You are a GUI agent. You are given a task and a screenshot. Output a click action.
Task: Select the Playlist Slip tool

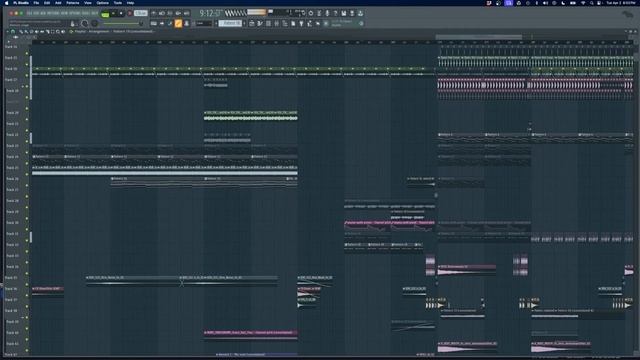point(42,32)
